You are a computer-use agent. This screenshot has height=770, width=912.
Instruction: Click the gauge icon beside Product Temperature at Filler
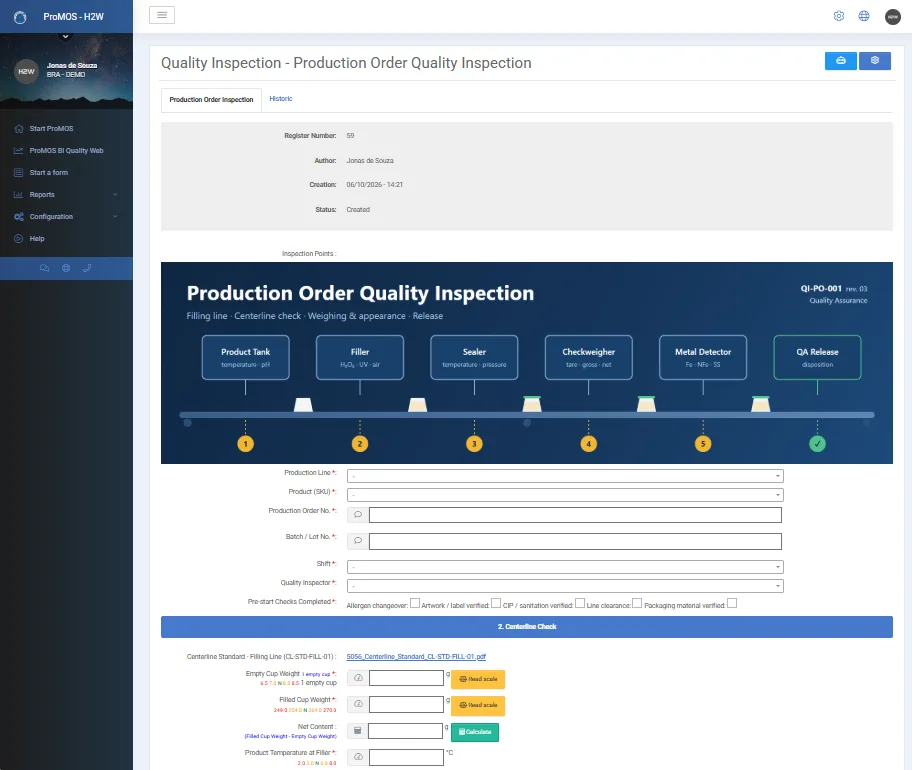(358, 757)
